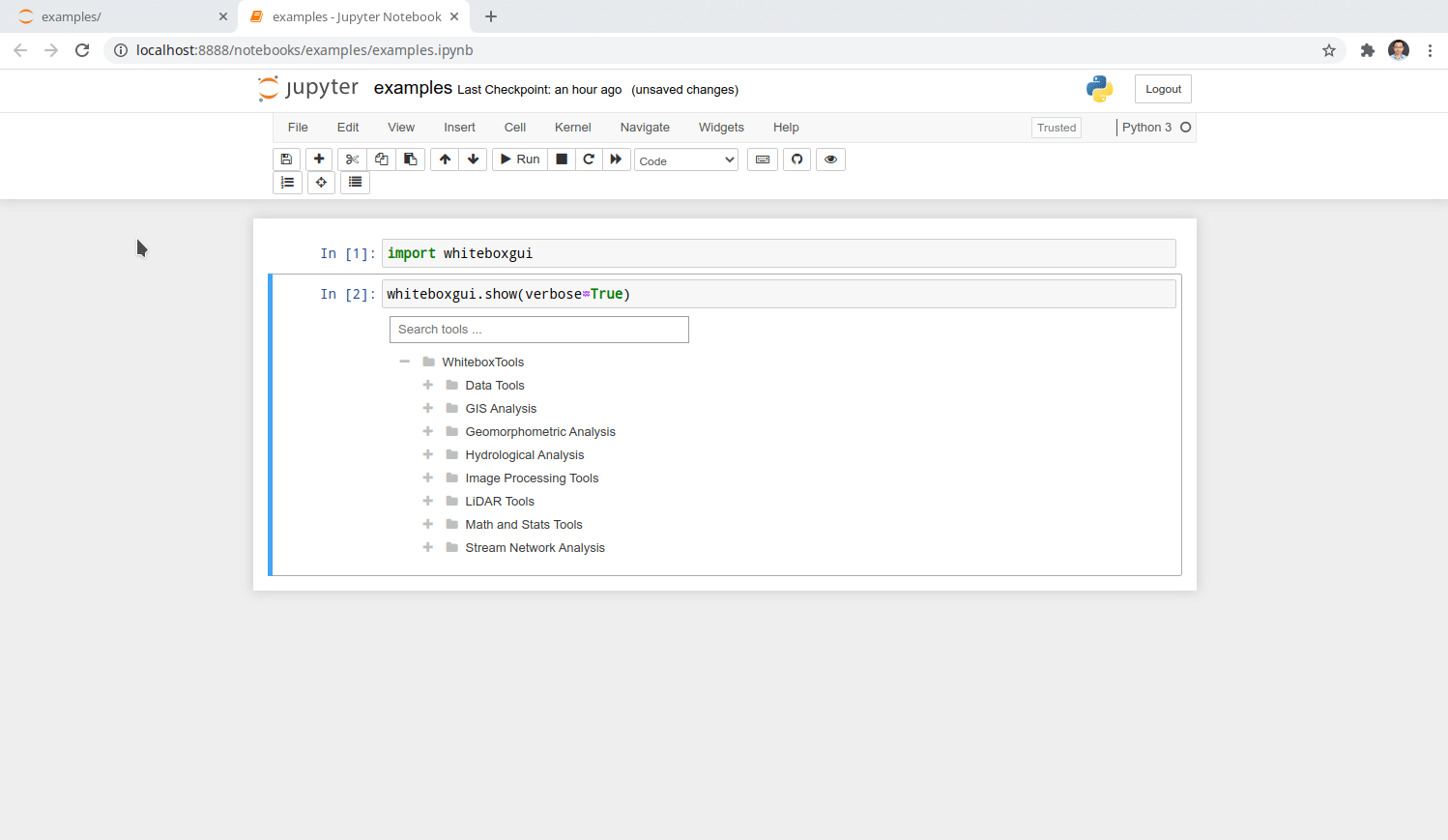Click the Search tools input field
The image size is (1448, 840).
tap(539, 330)
